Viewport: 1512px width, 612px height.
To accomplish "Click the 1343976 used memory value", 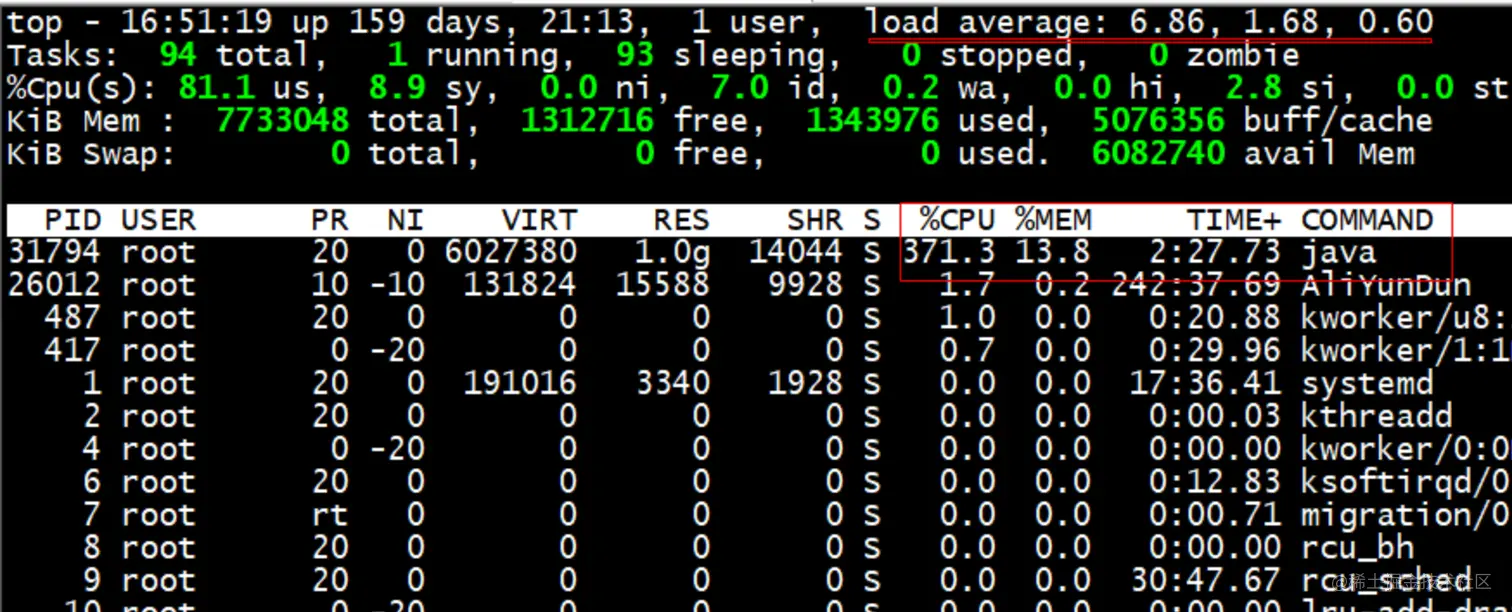I will point(873,122).
